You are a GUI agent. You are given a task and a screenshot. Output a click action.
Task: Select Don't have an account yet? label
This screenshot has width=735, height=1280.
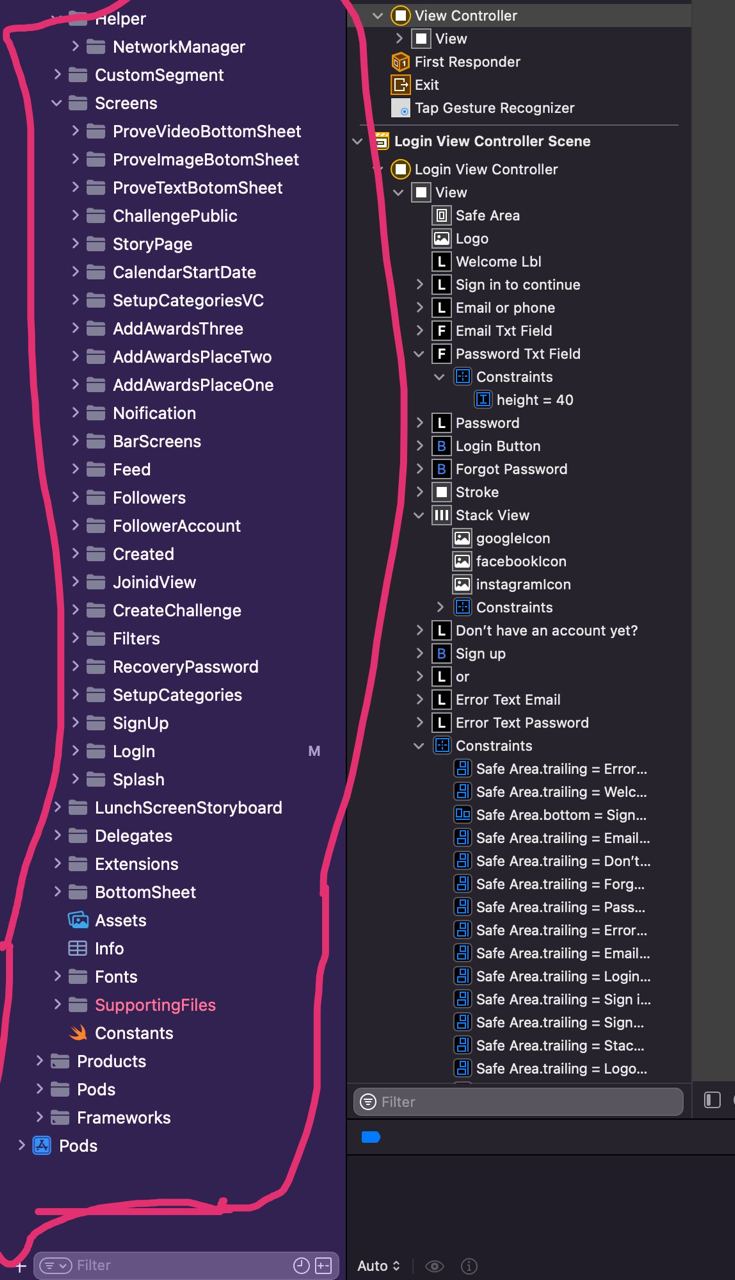[x=547, y=630]
